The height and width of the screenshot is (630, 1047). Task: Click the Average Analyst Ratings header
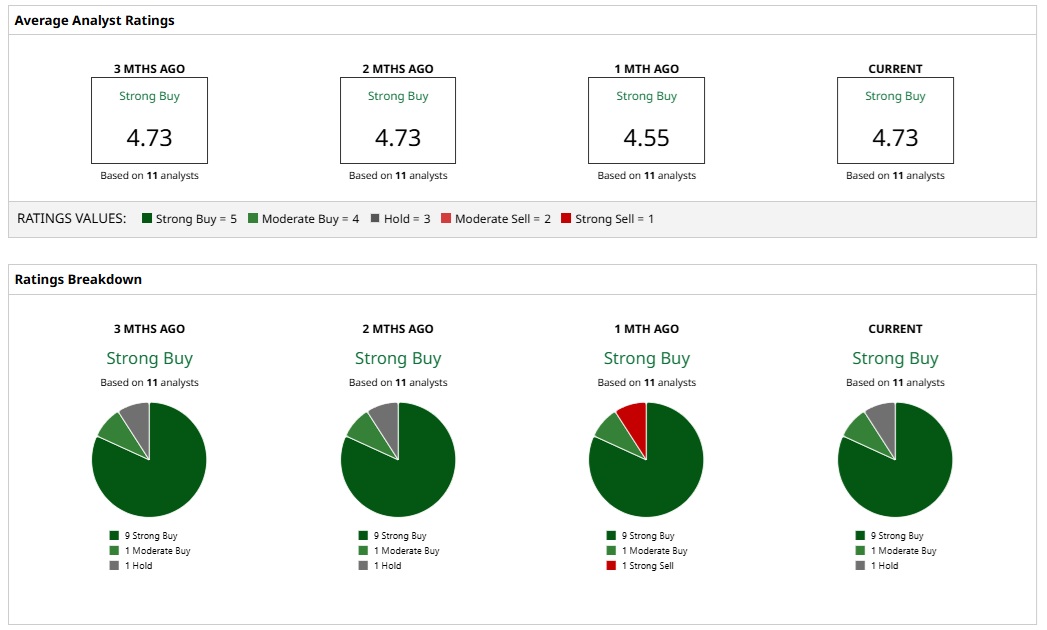click(94, 20)
